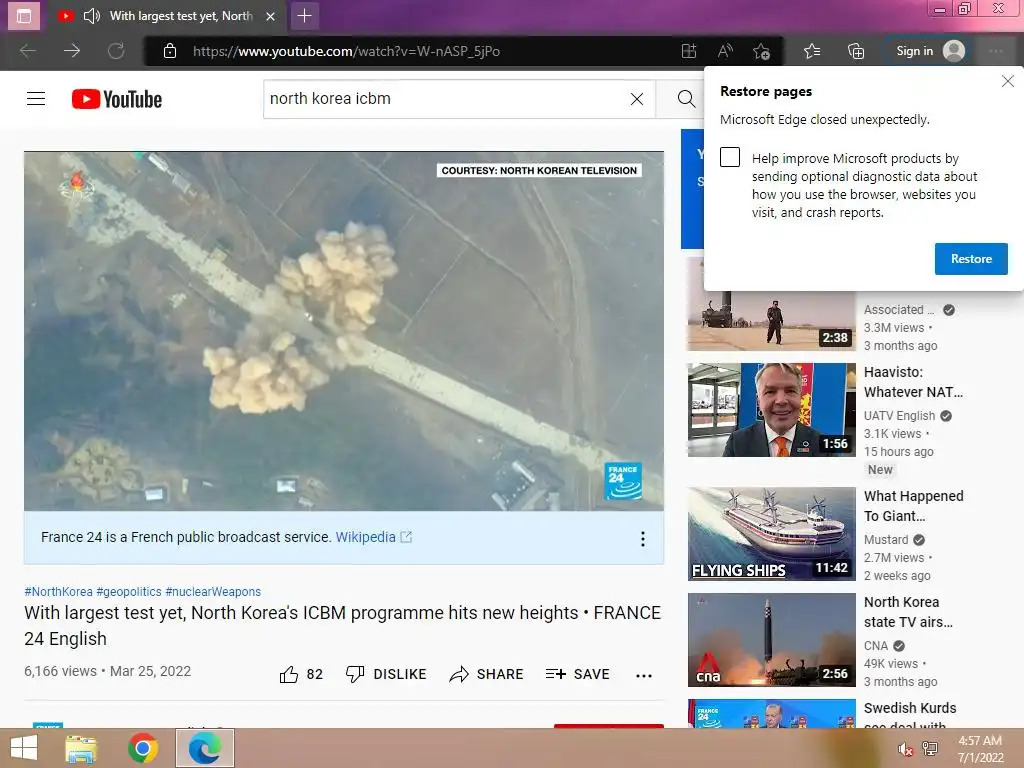
Task: Open 'Haavisto: Whatever NAT...' title
Action: [913, 382]
